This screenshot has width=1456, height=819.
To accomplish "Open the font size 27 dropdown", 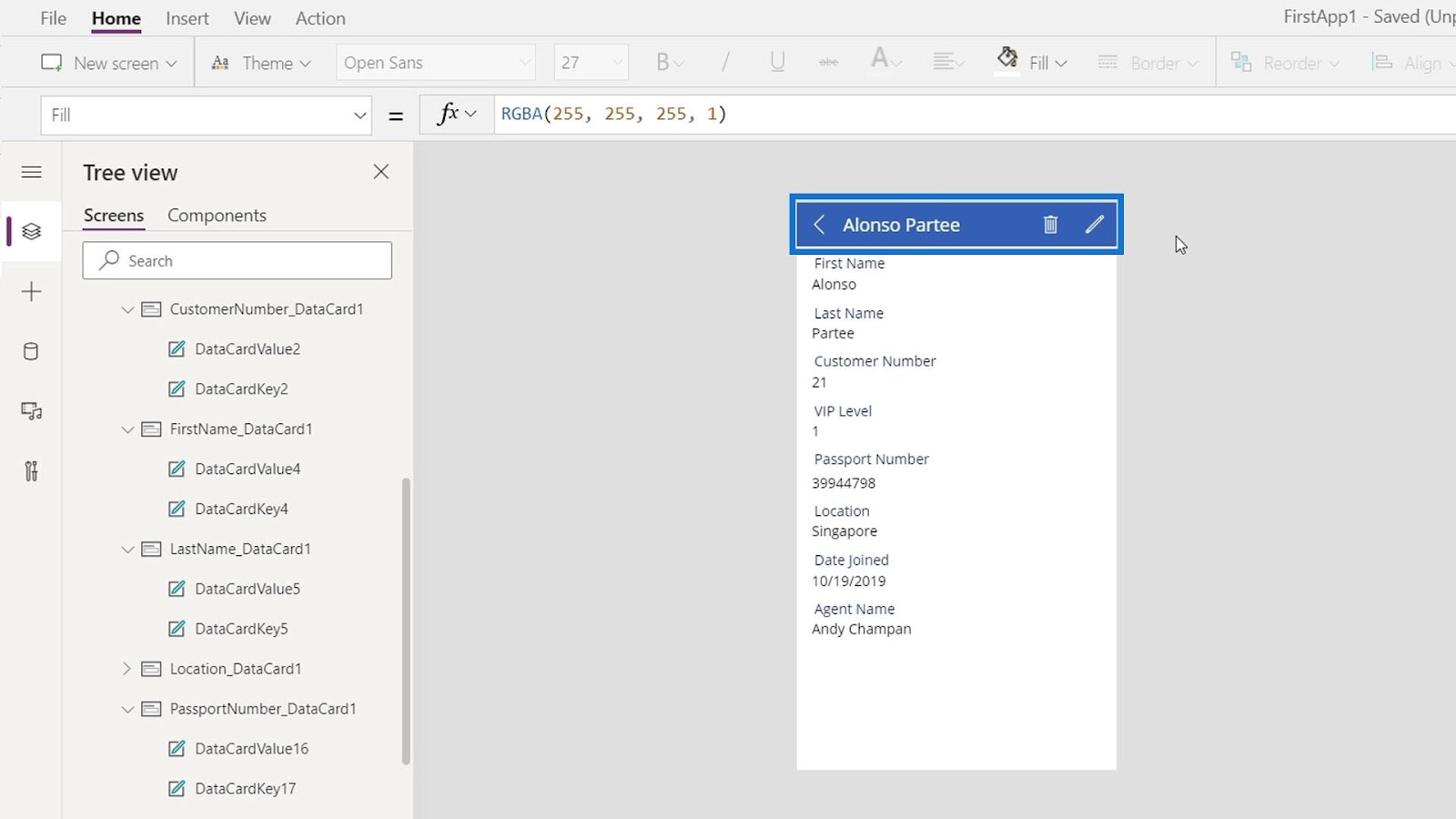I will [x=591, y=63].
